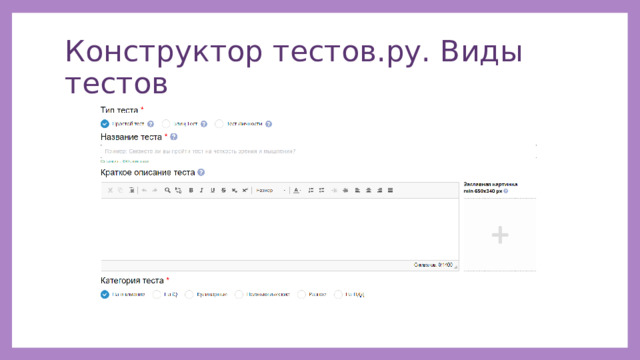Select the checked first test type radio

coord(105,124)
